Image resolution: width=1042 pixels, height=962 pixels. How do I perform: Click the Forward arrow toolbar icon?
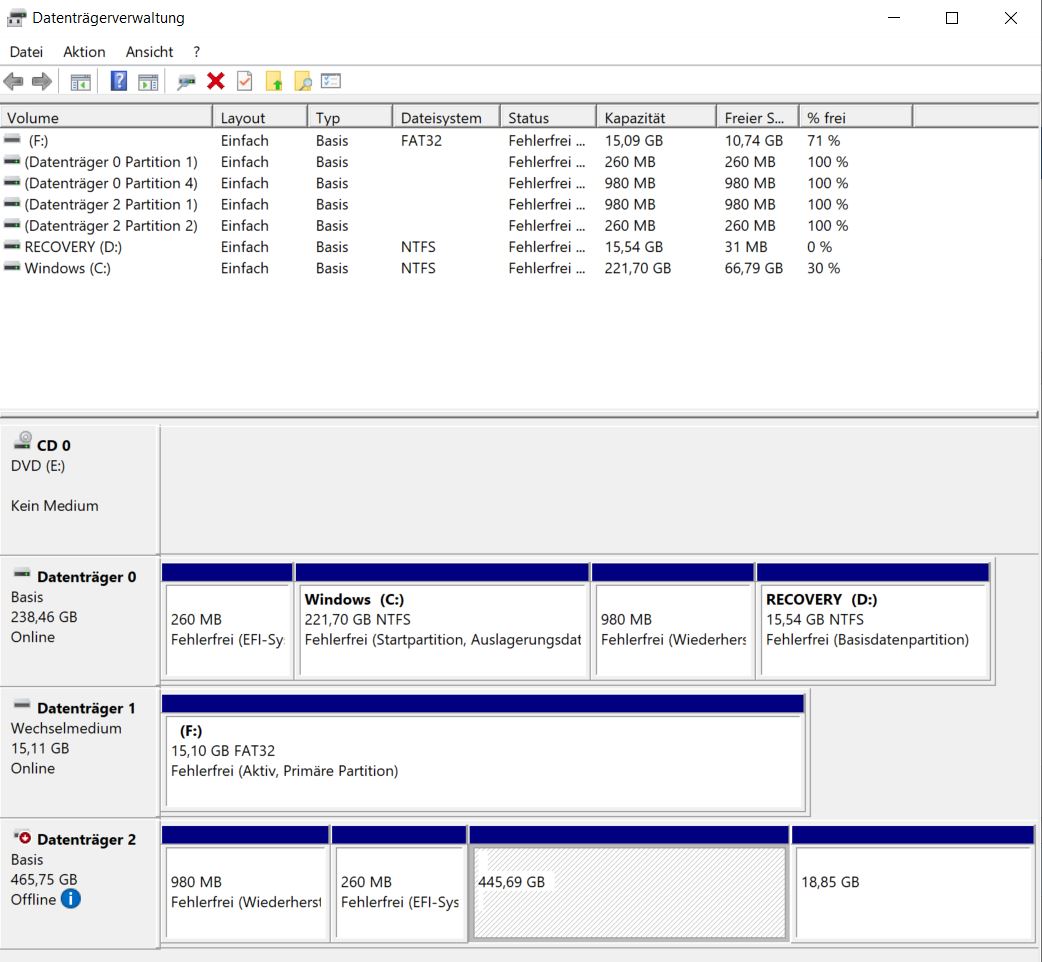[42, 82]
